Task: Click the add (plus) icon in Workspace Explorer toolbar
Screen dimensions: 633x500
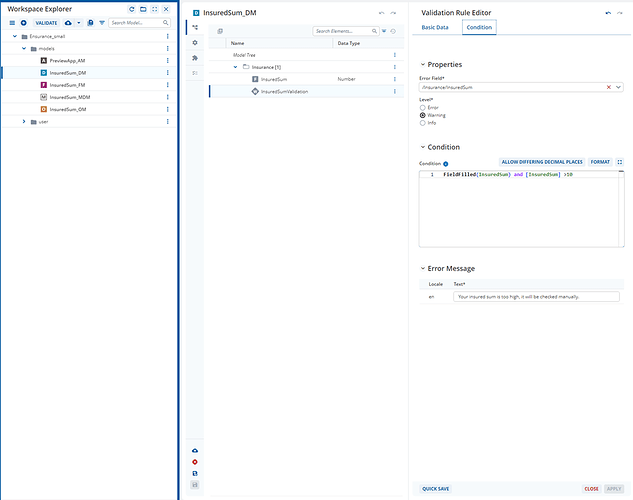Action: pyautogui.click(x=23, y=23)
